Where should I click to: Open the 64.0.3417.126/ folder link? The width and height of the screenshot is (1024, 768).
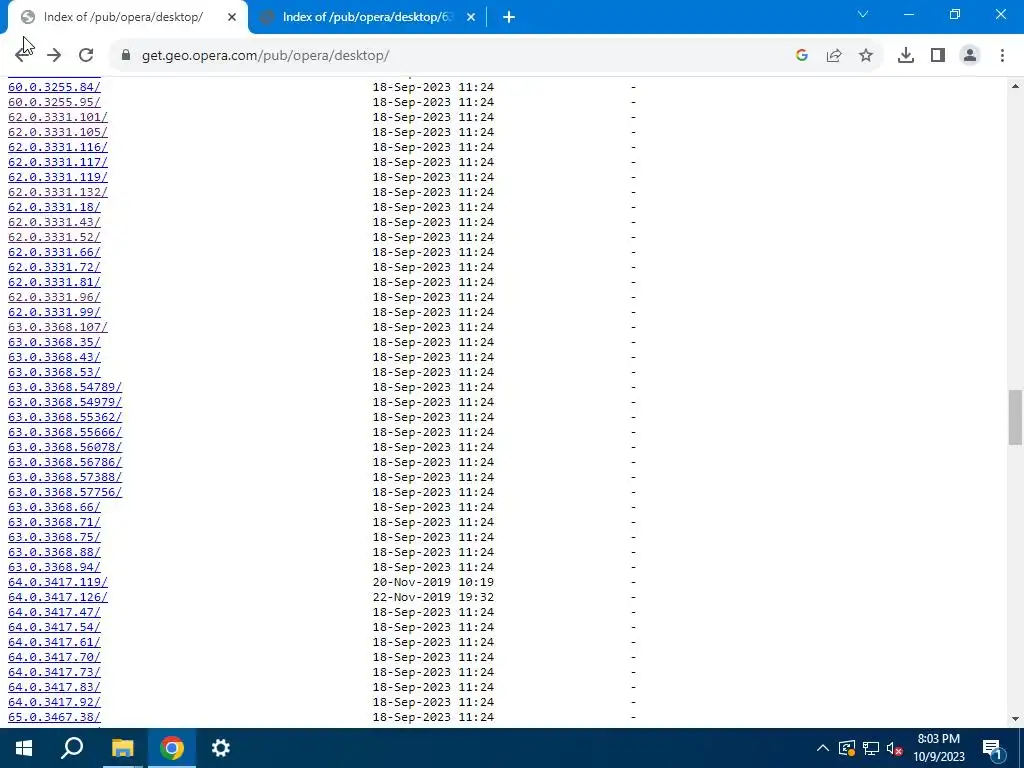pyautogui.click(x=57, y=598)
